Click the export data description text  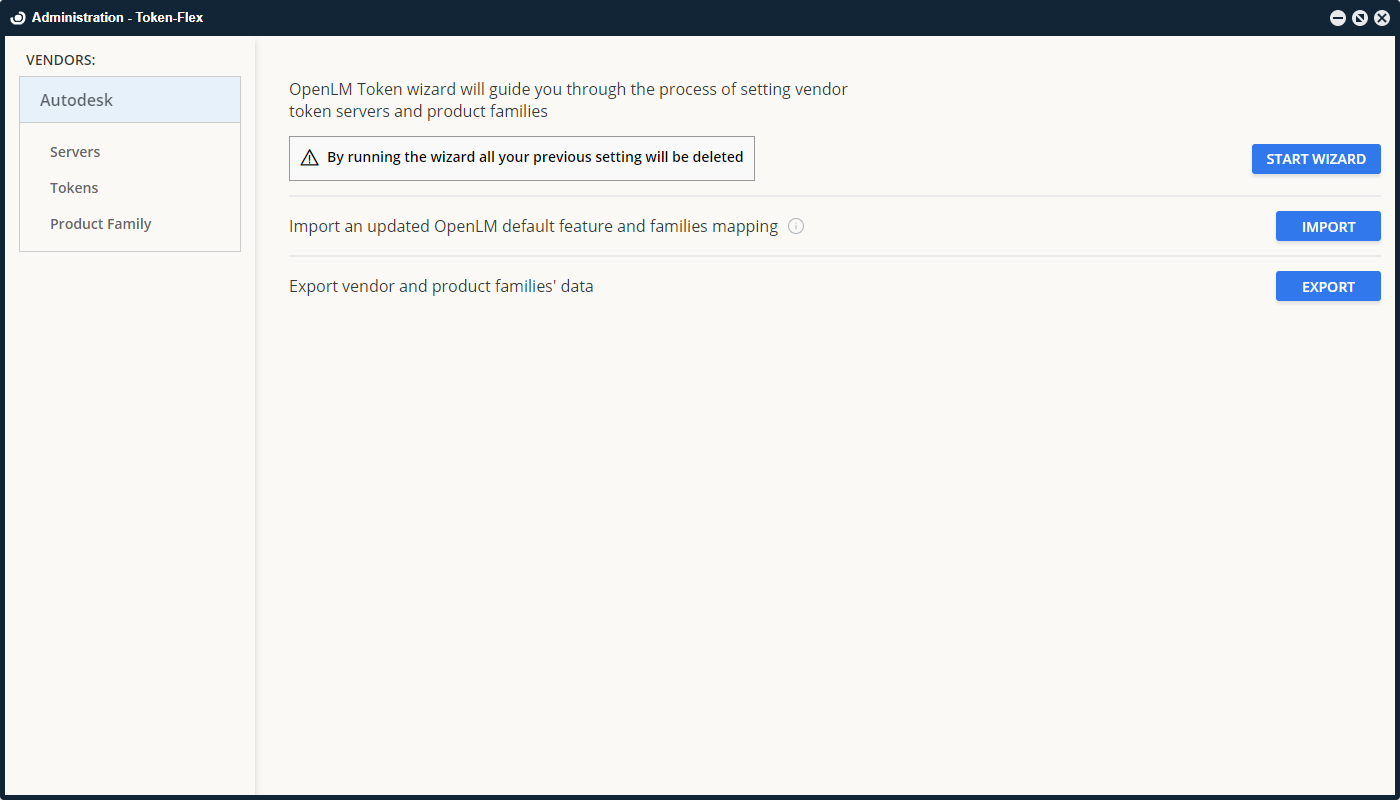[440, 286]
